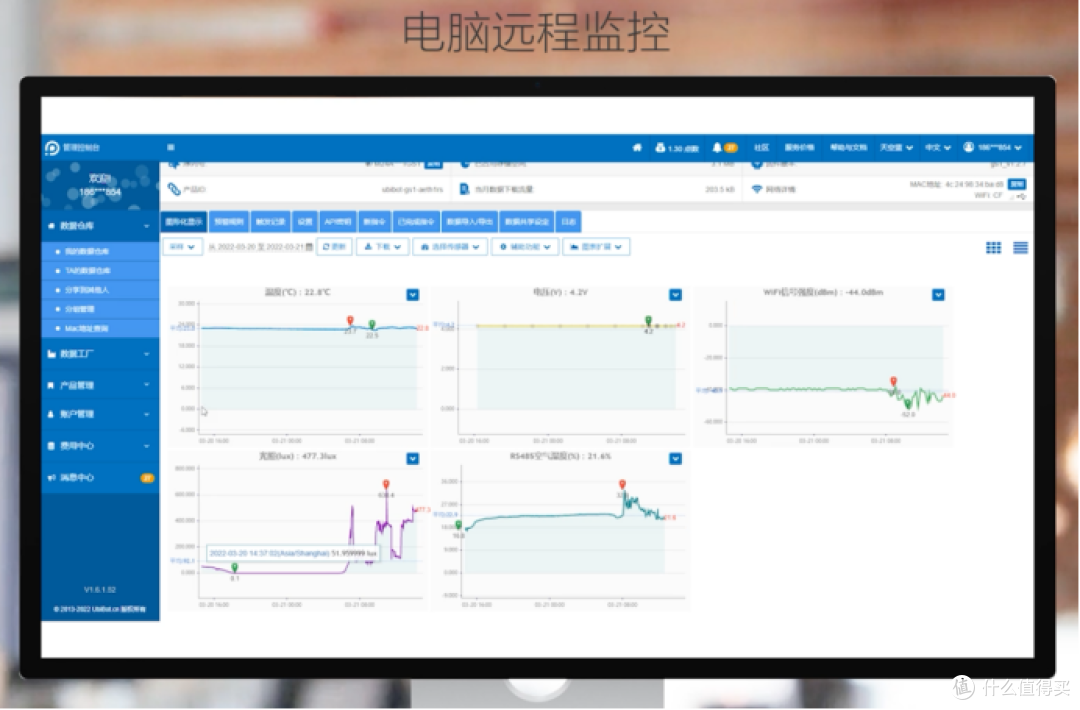
Task: Switch to the API密钥 tab
Action: click(x=338, y=222)
